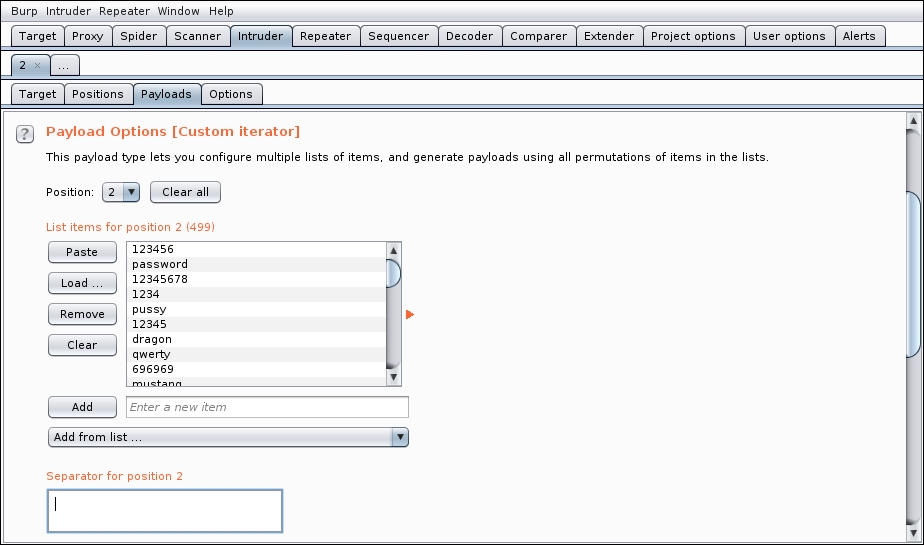924x545 pixels.
Task: Click the Clear button
Action: tap(82, 345)
